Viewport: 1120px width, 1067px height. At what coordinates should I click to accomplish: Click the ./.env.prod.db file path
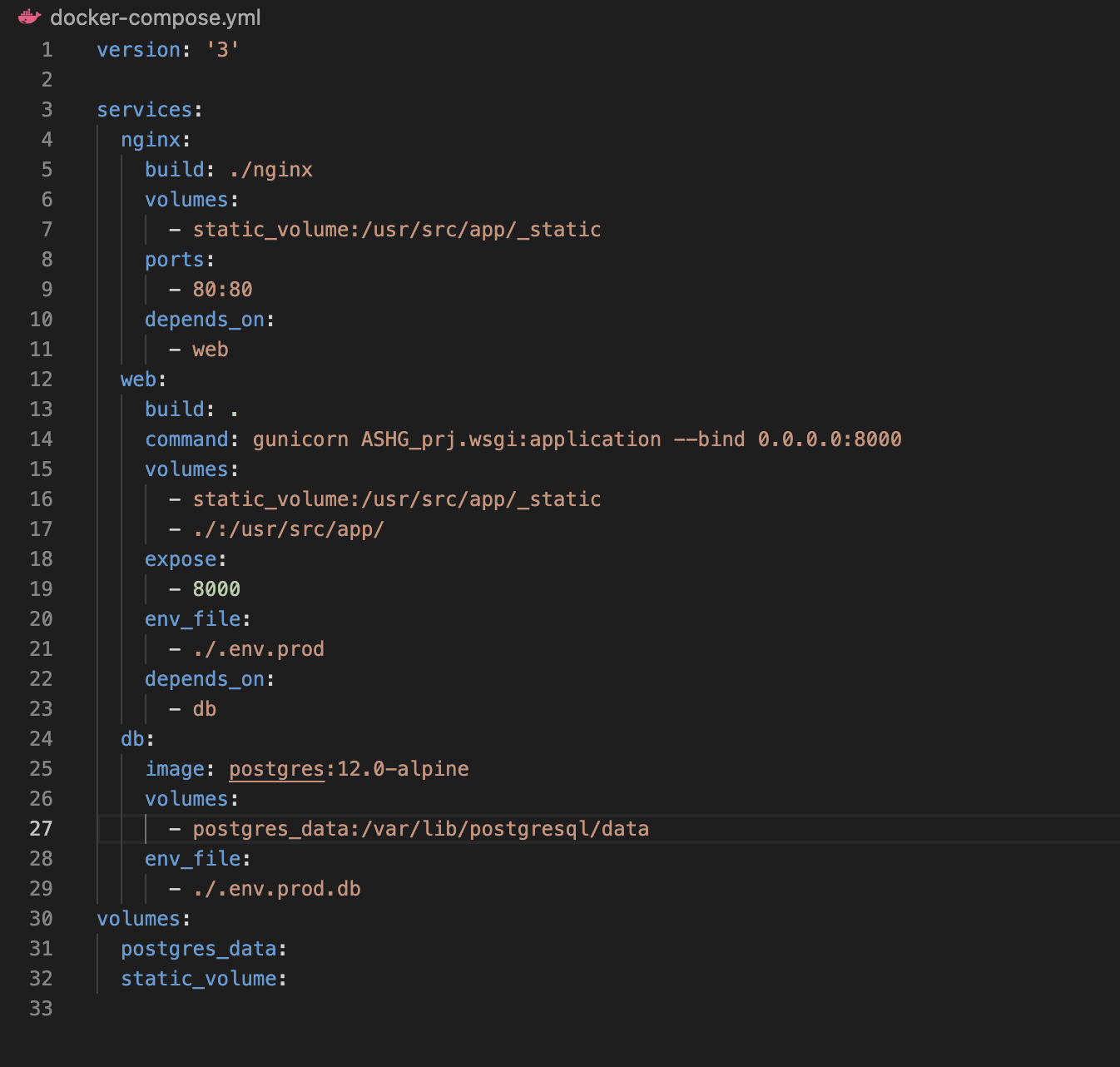(x=276, y=889)
